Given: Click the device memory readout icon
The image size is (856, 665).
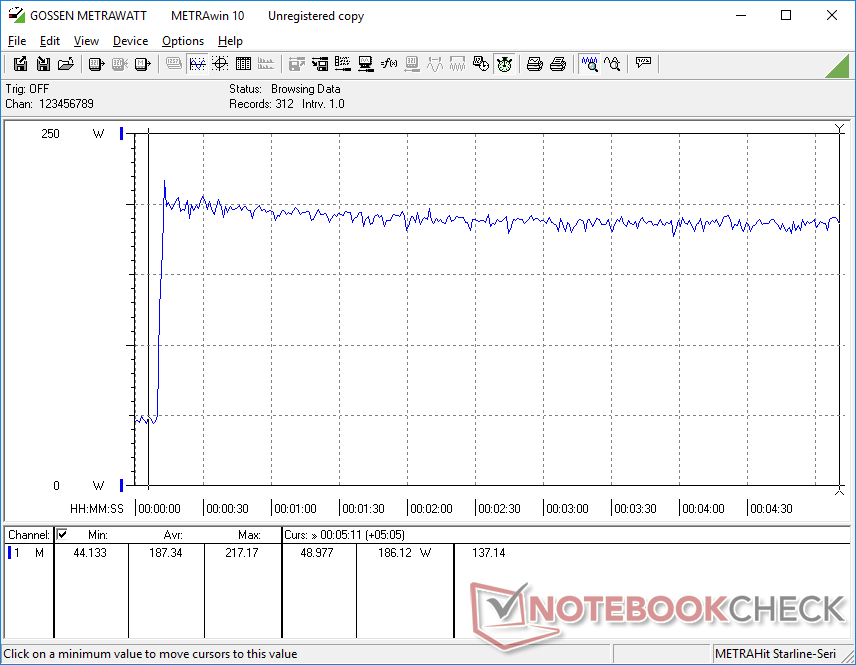Looking at the screenshot, I should [x=142, y=64].
